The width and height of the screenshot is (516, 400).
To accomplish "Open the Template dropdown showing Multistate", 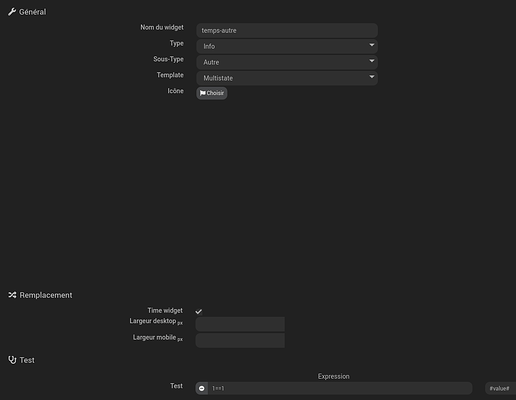I will (287, 78).
